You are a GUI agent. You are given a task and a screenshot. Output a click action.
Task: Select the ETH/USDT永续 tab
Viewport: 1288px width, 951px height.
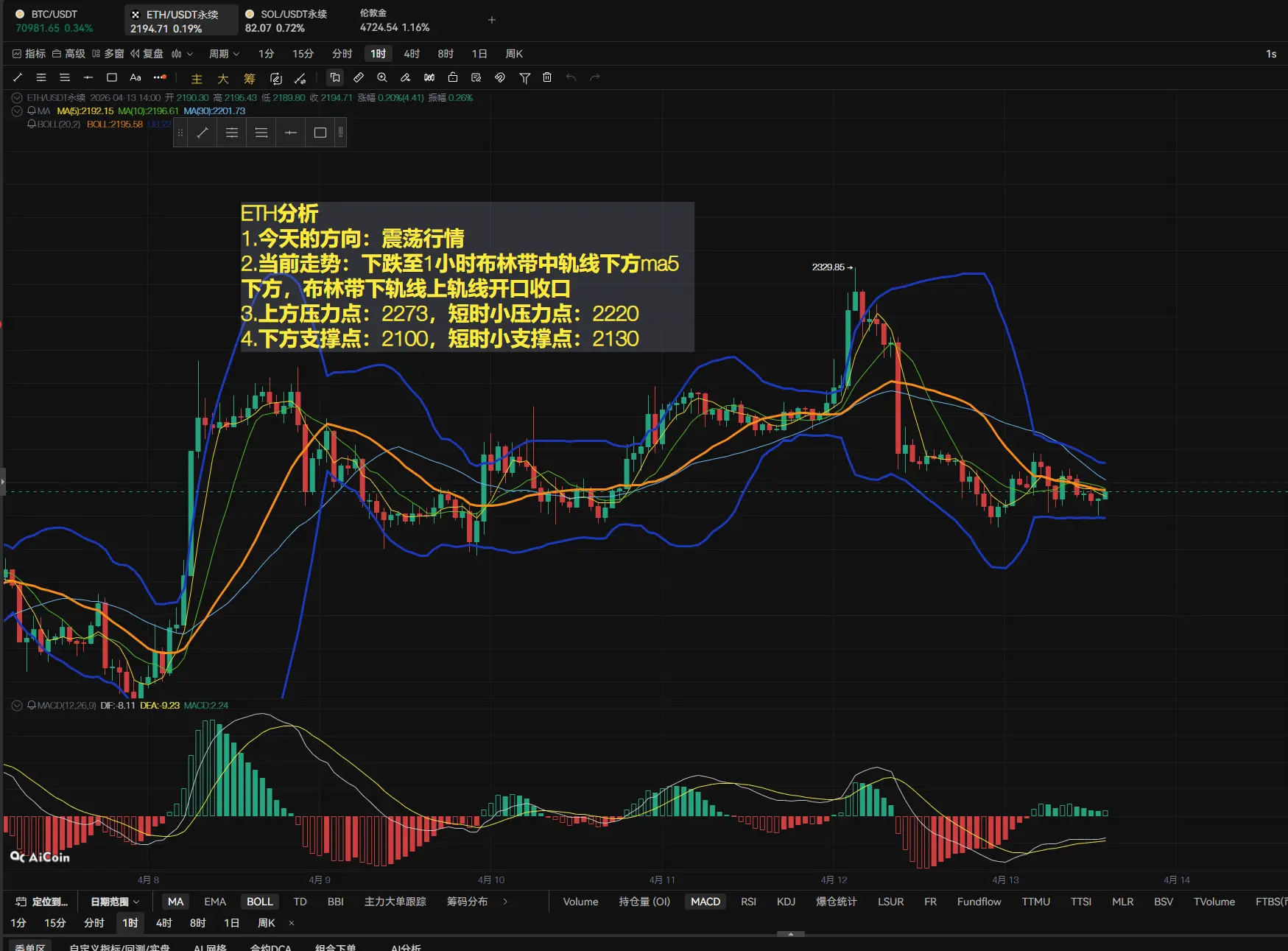[x=181, y=21]
